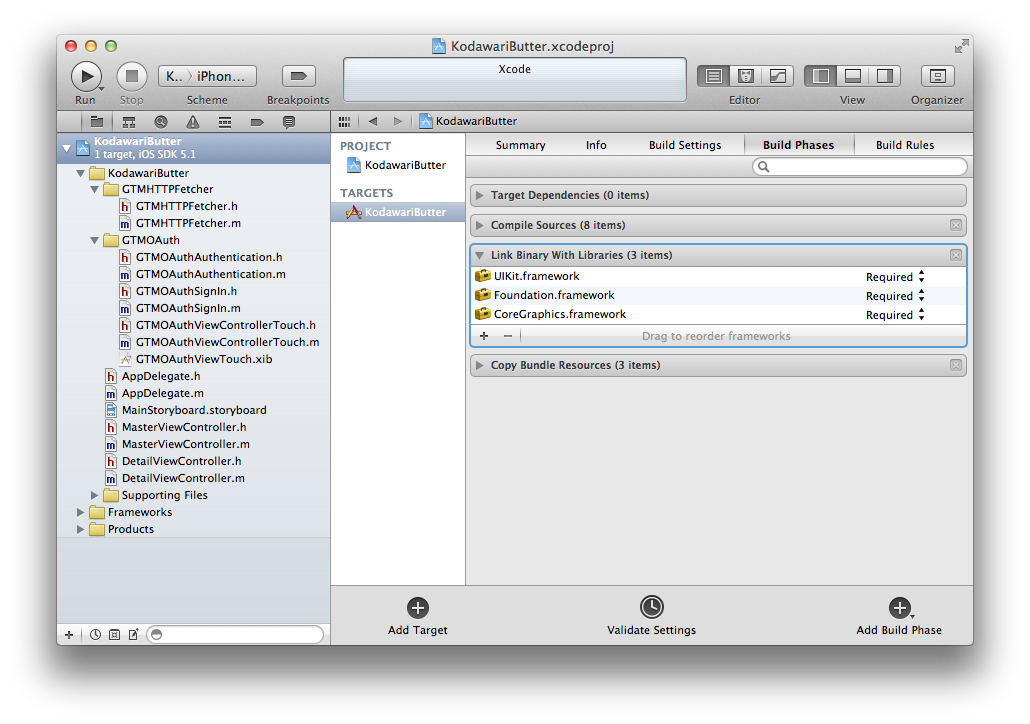1030x724 pixels.
Task: Open the Build Settings tab
Action: 684,145
